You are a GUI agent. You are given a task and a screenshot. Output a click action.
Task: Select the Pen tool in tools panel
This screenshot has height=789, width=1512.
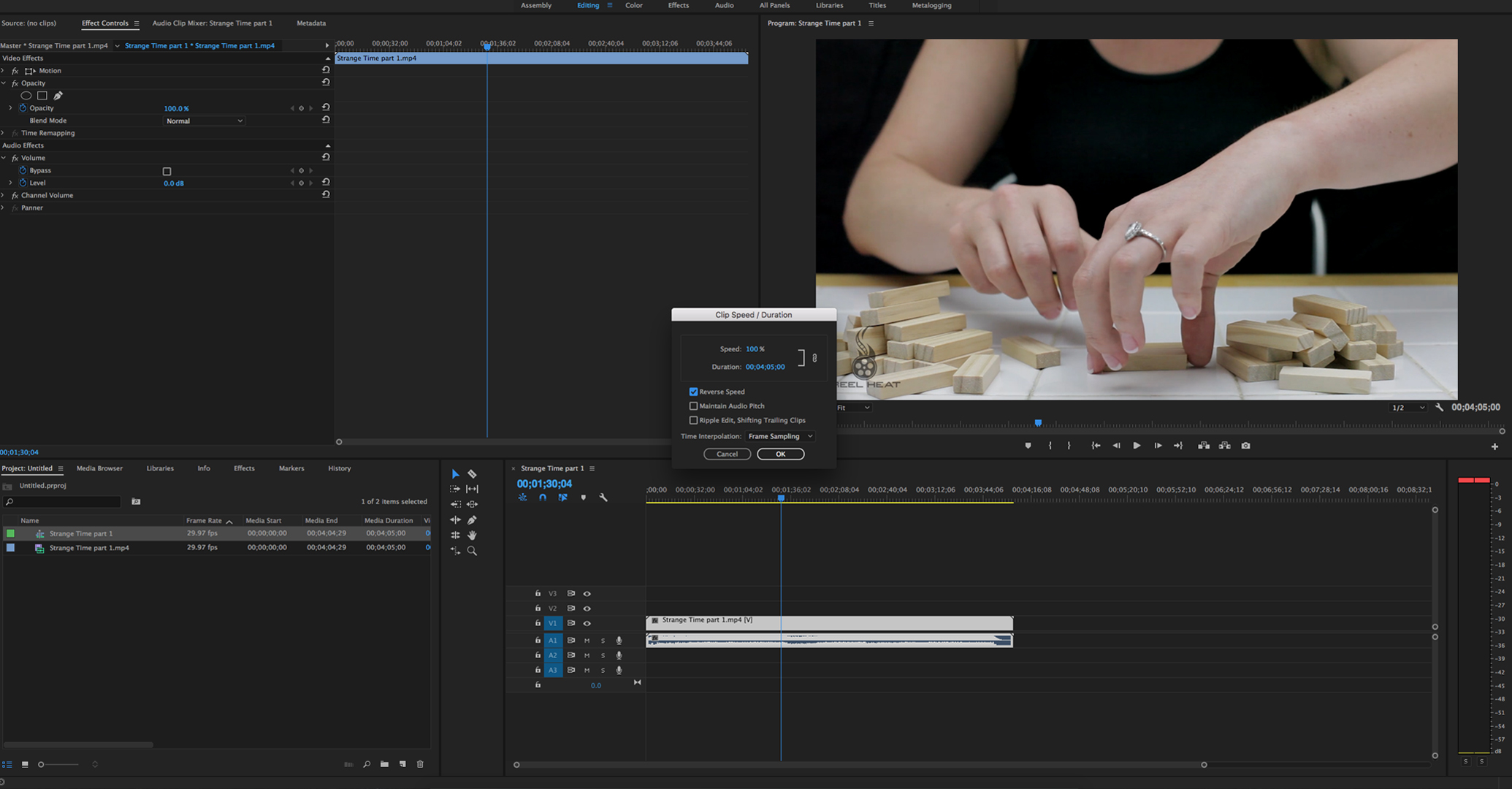473,520
